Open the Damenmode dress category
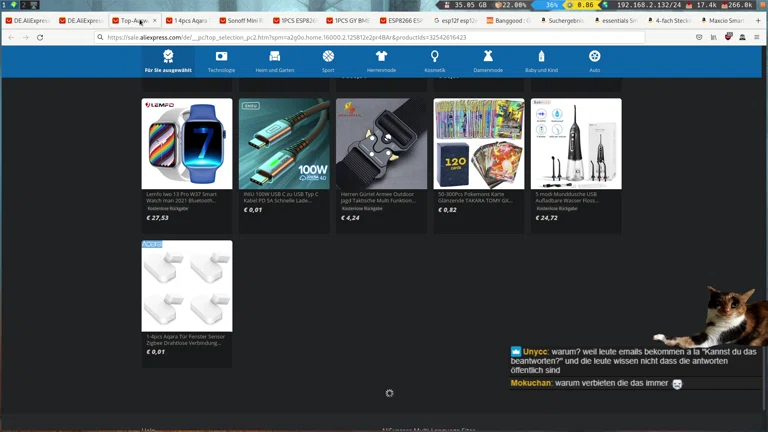This screenshot has width=768, height=432. tap(488, 61)
